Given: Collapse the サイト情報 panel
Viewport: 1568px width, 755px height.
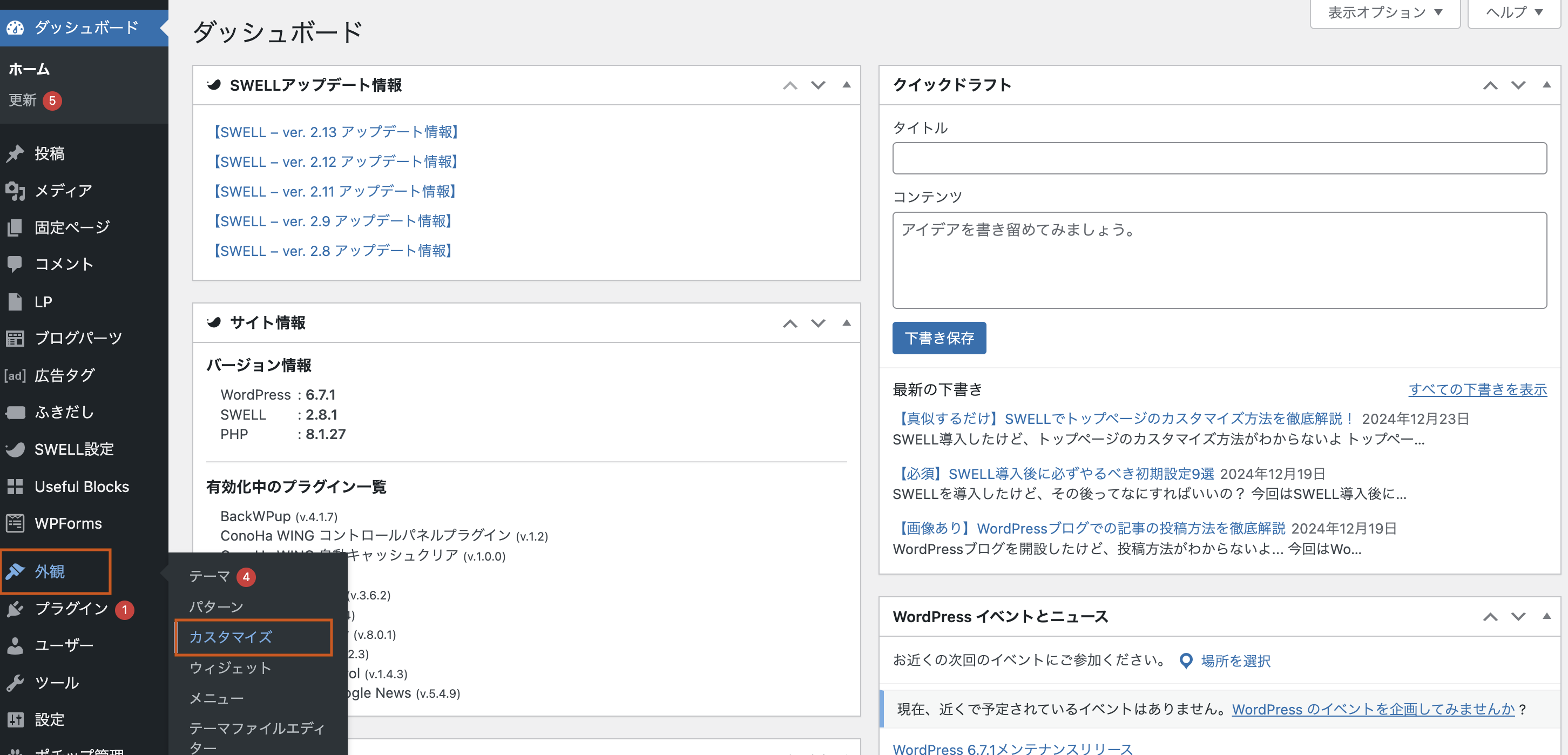Looking at the screenshot, I should click(846, 323).
